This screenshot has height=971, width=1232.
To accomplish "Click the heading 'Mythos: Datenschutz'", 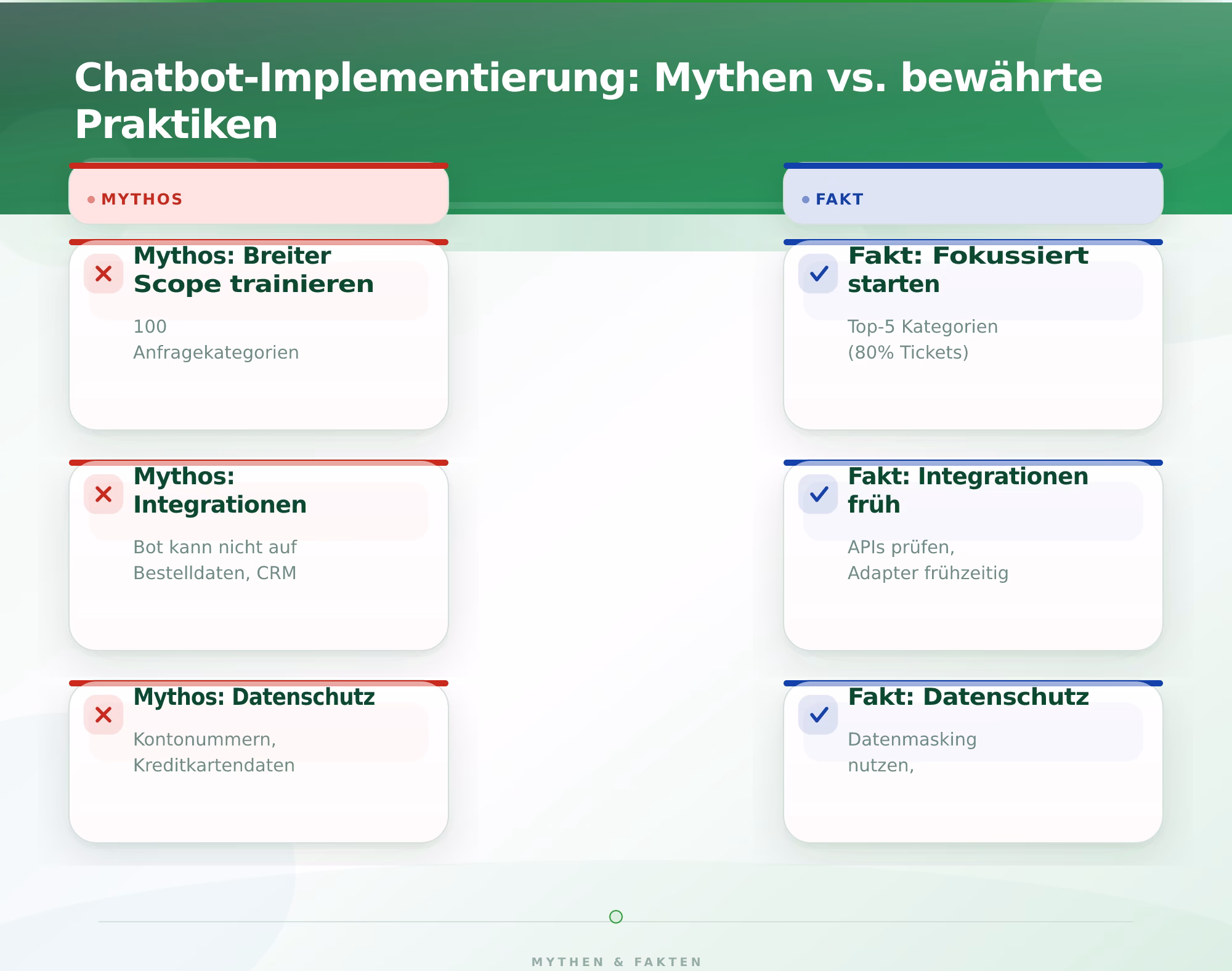I will [254, 697].
